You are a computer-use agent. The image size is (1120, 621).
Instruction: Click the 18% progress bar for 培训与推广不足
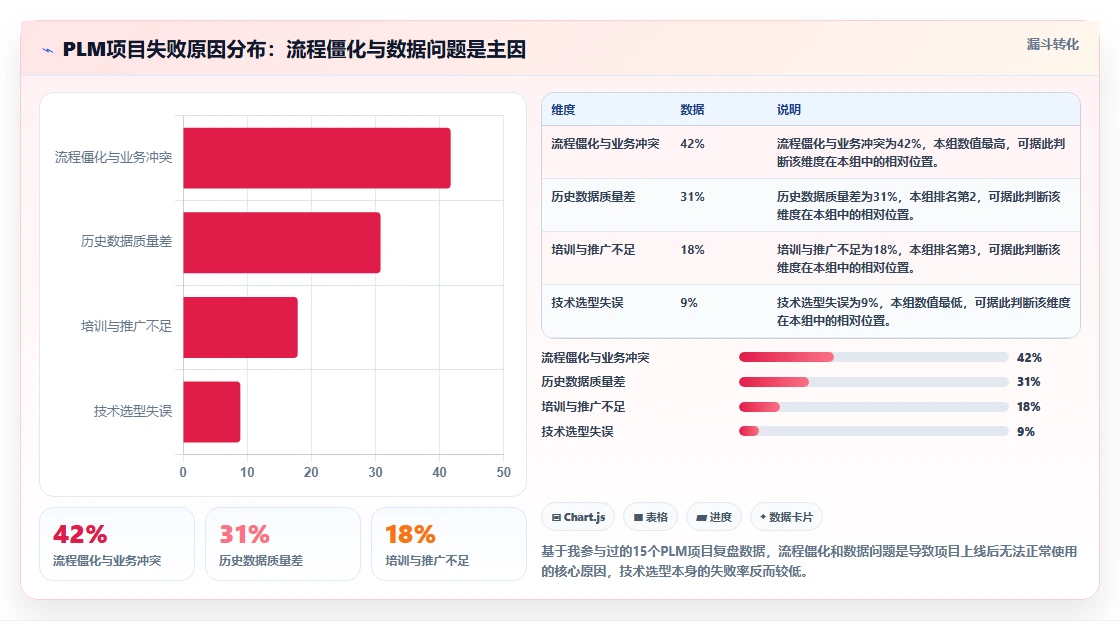(x=874, y=407)
